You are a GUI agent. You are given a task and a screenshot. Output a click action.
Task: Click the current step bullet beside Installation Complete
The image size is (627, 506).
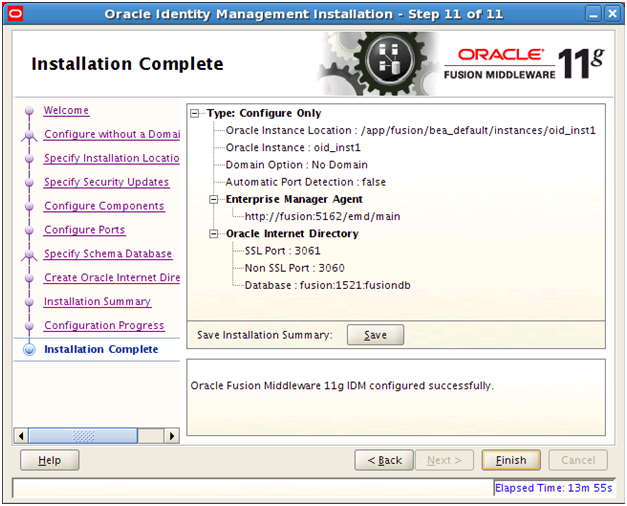pos(29,349)
